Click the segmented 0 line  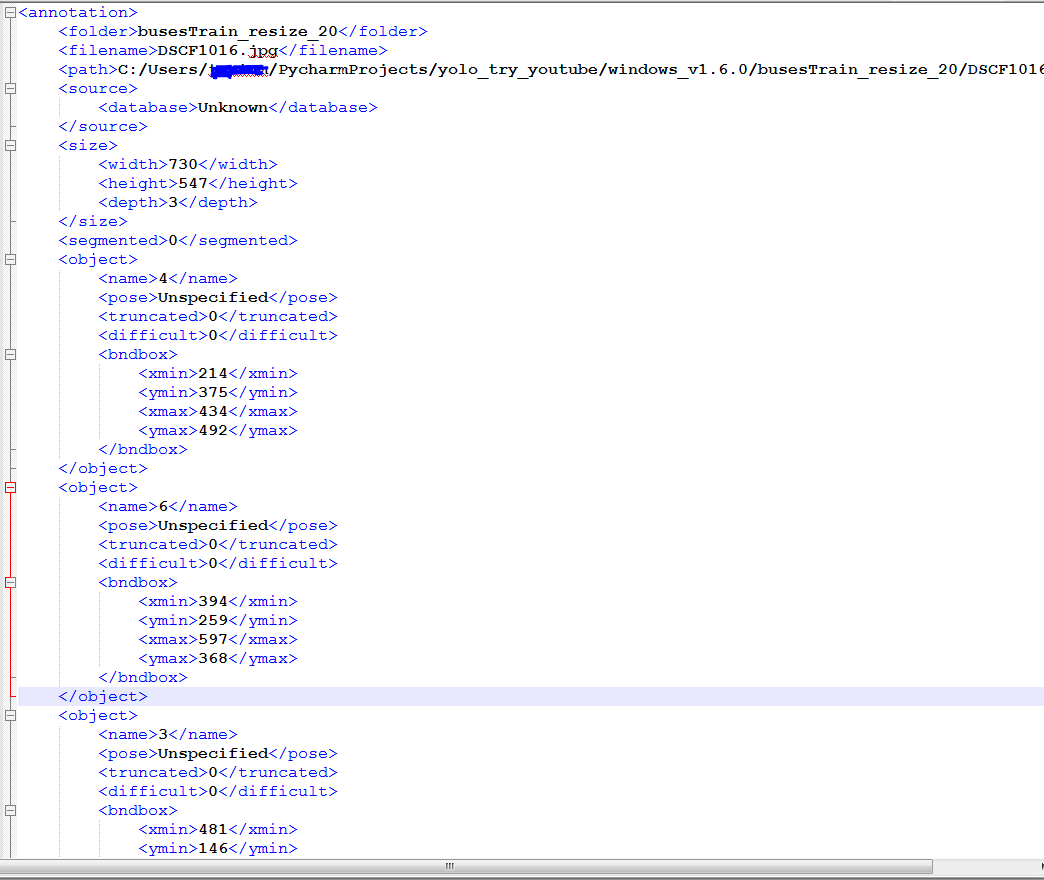[x=178, y=240]
